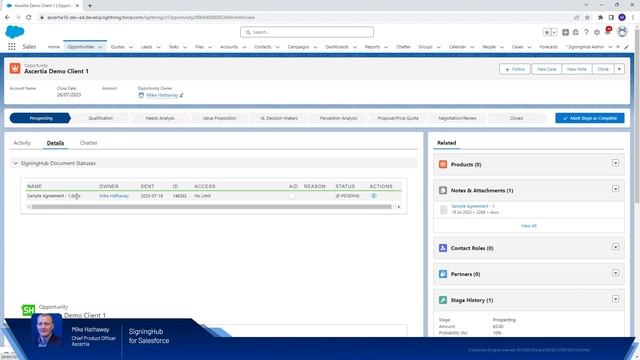The width and height of the screenshot is (640, 360).
Task: Open Mike Hathaway opportunity owner link
Action: (162, 95)
